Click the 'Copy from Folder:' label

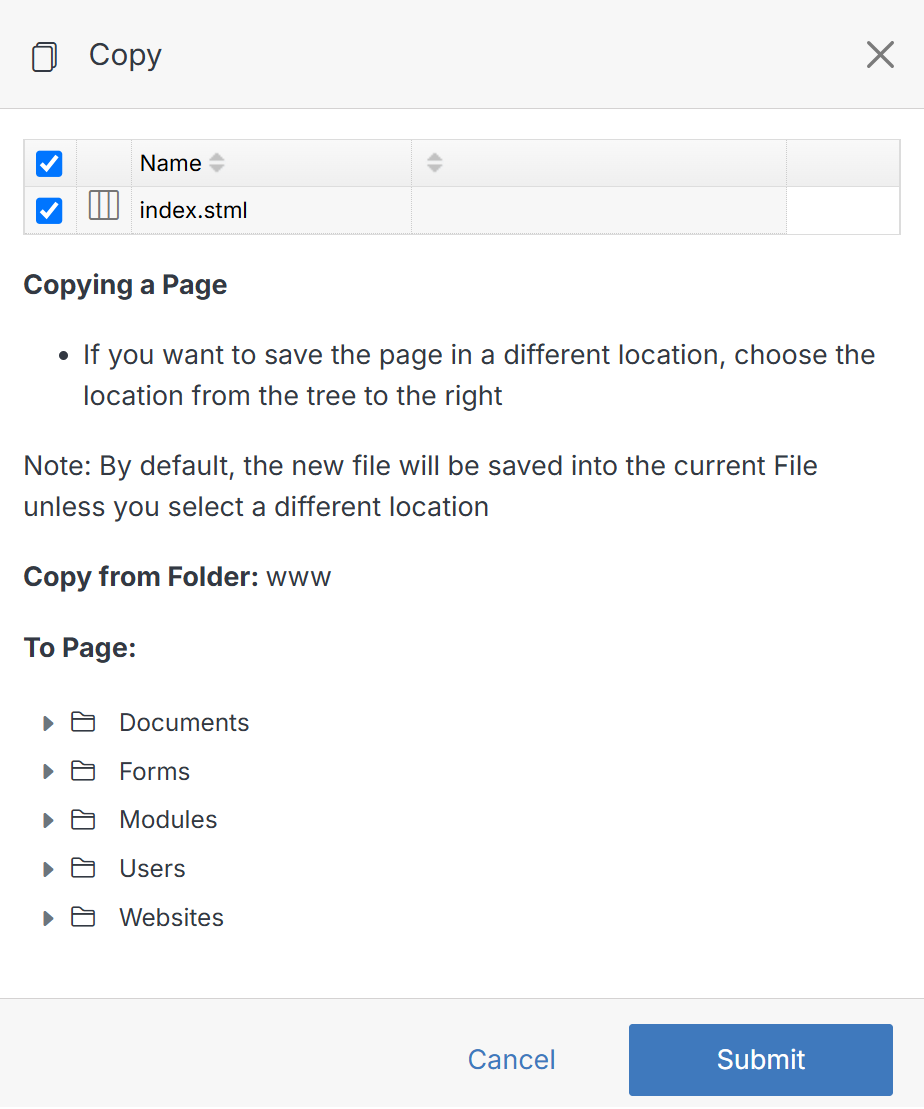click(x=141, y=577)
